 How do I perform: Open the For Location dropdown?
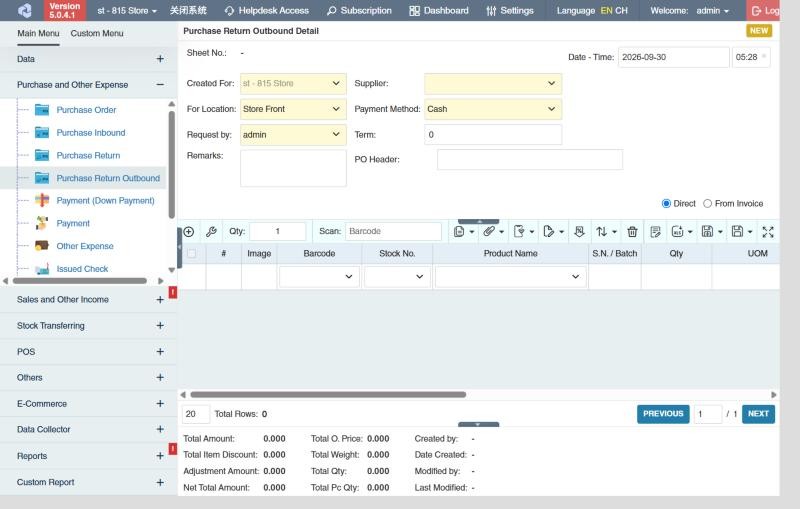pos(293,109)
